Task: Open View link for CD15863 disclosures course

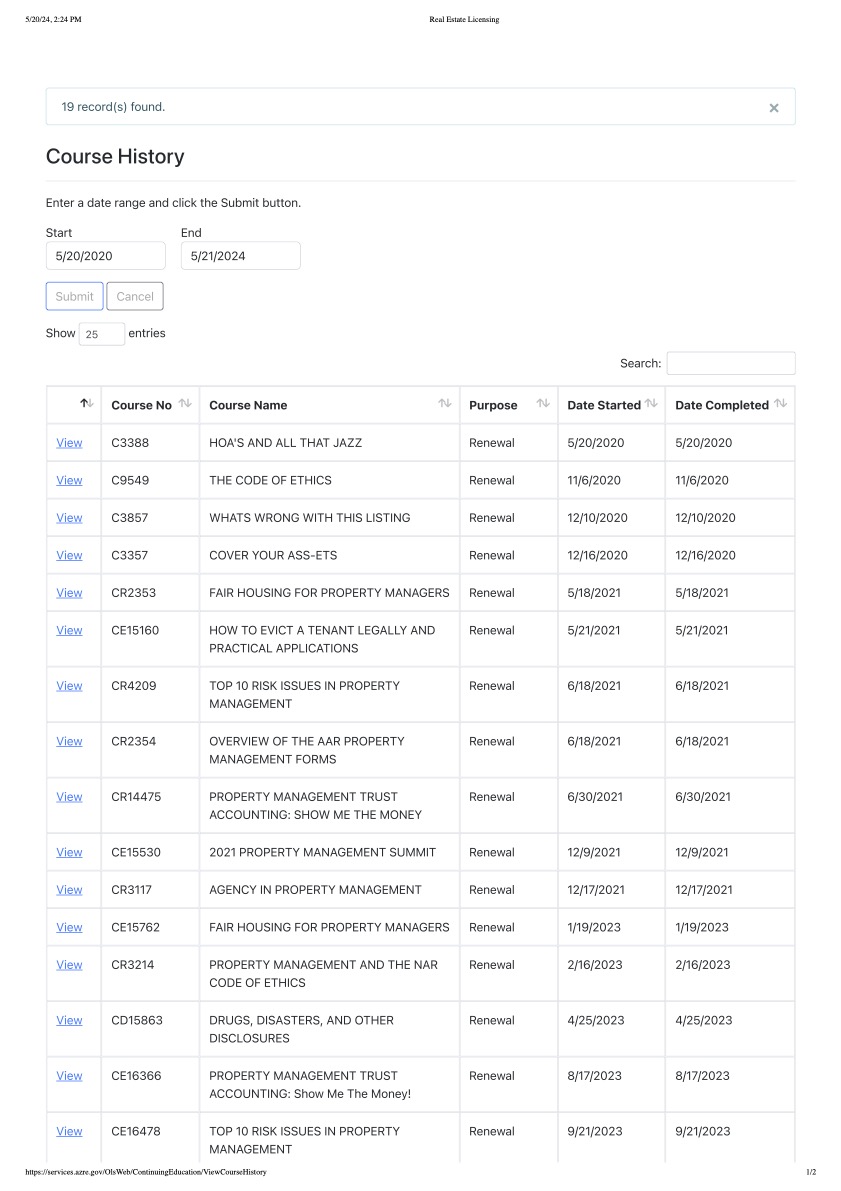Action: (x=69, y=1020)
